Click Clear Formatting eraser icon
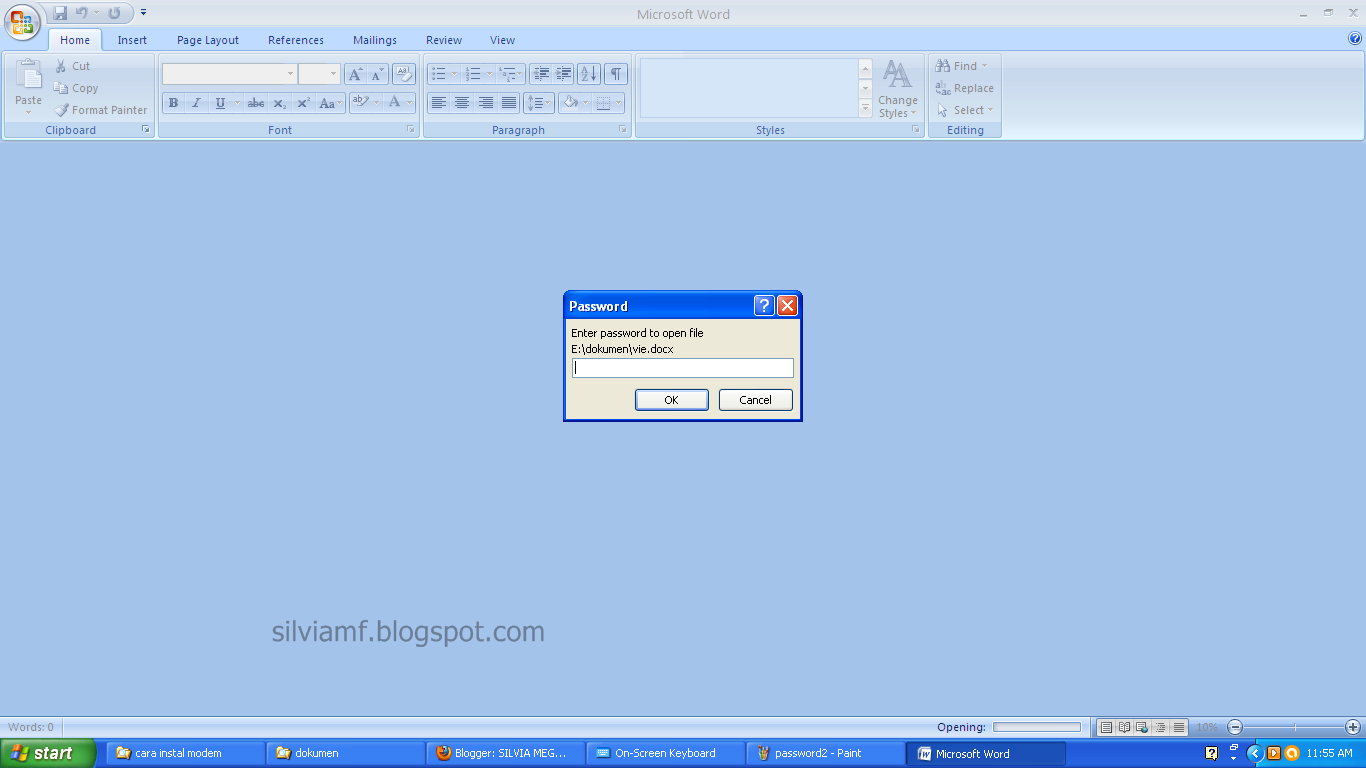This screenshot has height=768, width=1366. [x=404, y=74]
